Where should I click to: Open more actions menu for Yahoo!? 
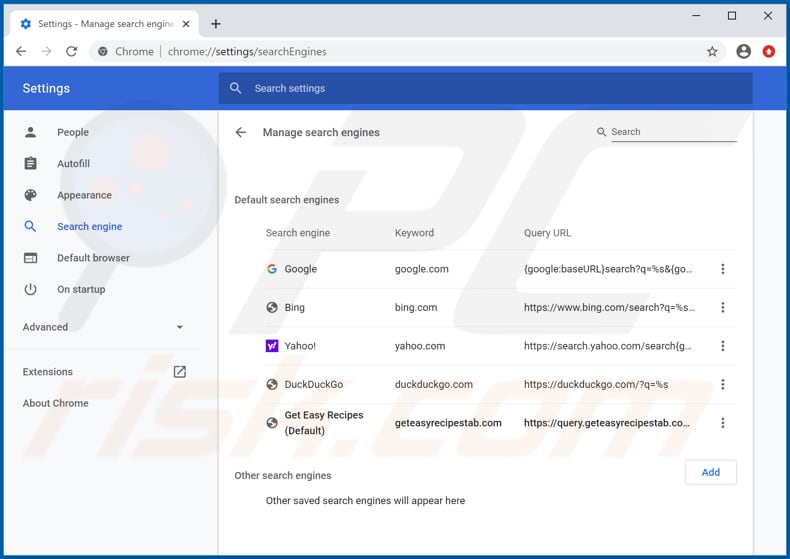722,346
